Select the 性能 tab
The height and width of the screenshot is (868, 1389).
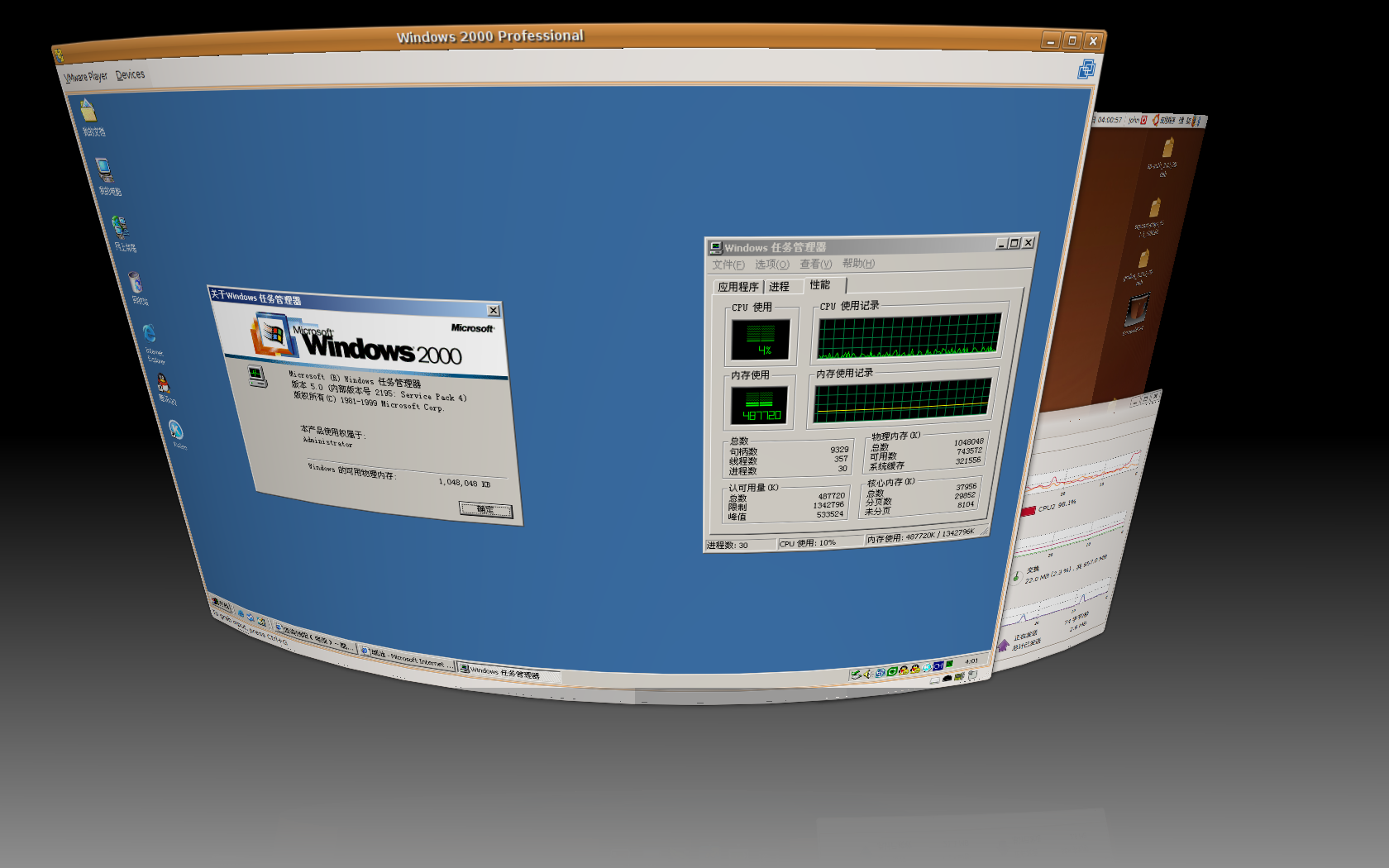(823, 284)
